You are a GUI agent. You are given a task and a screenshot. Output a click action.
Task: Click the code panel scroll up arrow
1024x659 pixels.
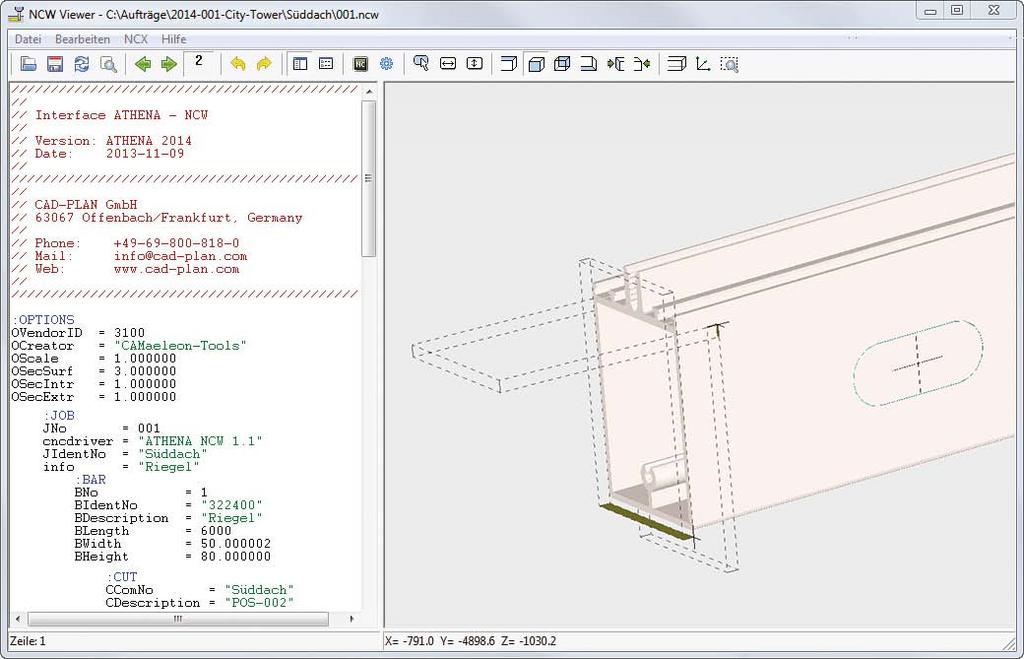click(369, 91)
